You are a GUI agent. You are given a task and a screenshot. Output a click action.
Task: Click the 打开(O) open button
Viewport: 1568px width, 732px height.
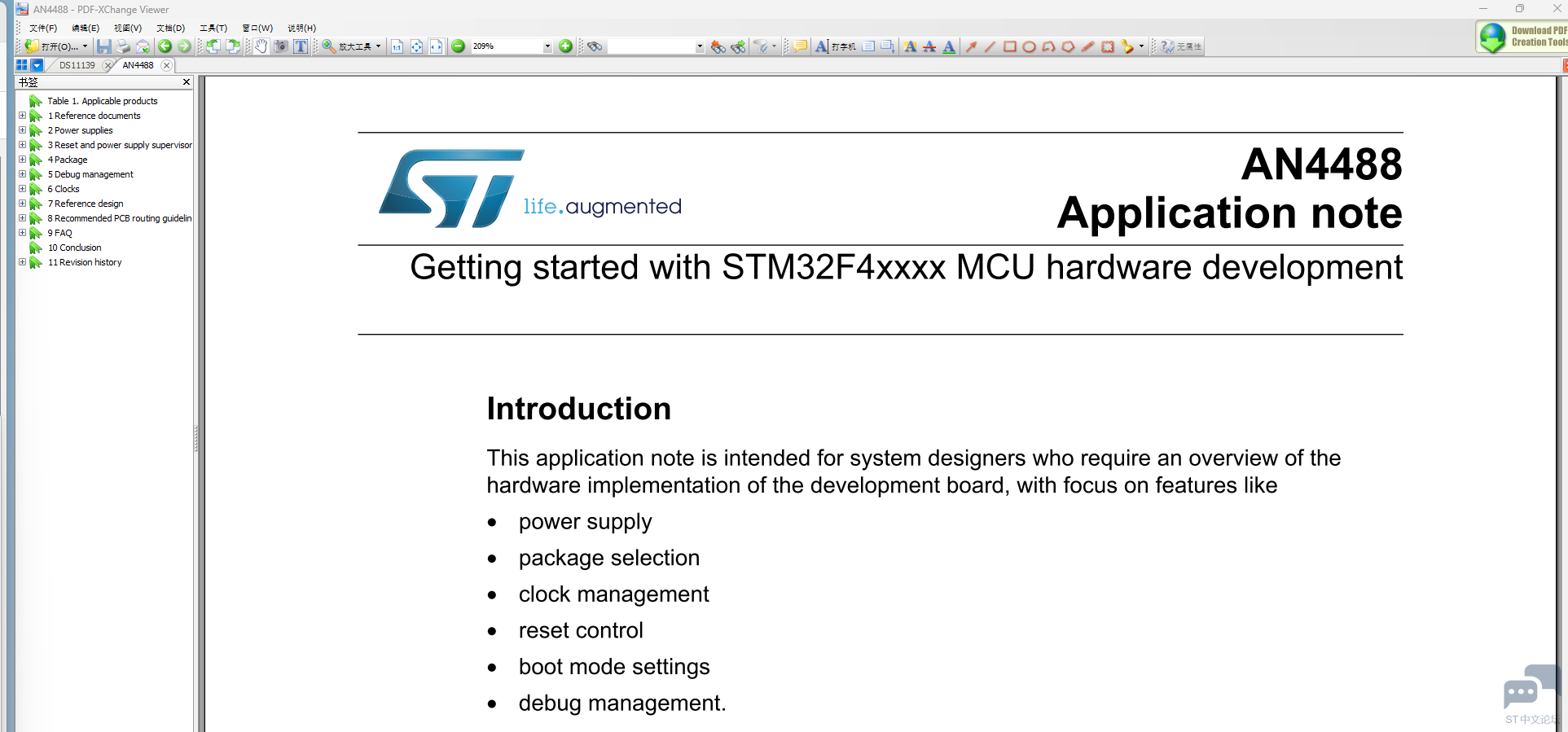click(52, 46)
